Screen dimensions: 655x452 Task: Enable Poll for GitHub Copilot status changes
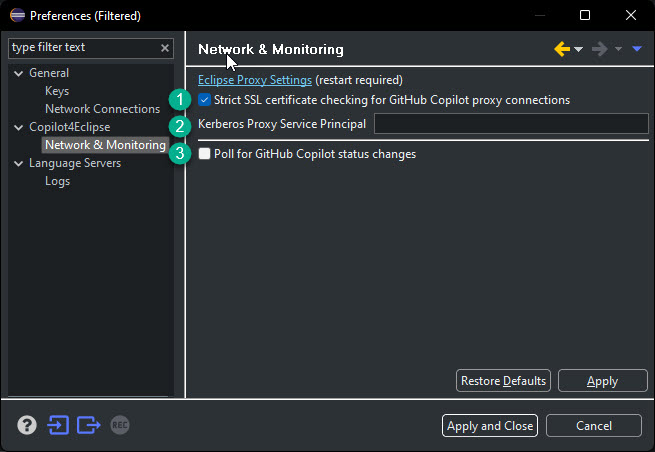pyautogui.click(x=205, y=154)
